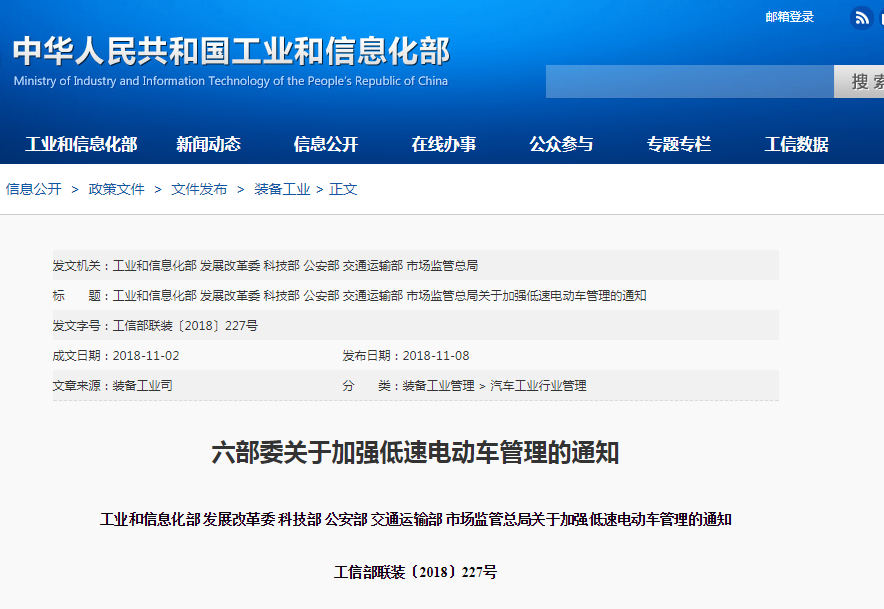
Task: Click 正文 at the breadcrumb end
Action: click(343, 189)
